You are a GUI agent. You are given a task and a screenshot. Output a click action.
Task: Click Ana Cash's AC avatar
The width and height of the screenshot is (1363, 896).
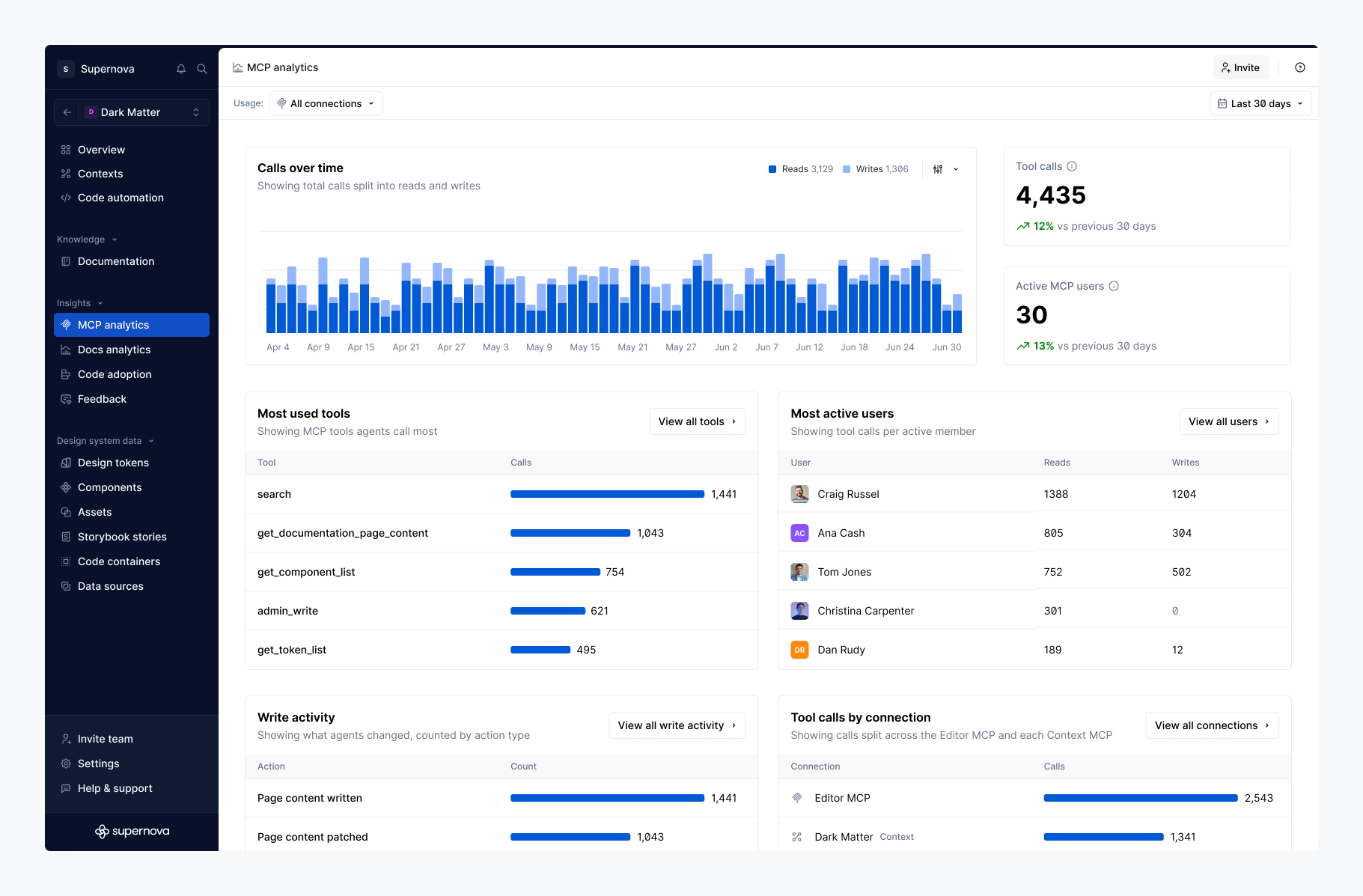[799, 533]
